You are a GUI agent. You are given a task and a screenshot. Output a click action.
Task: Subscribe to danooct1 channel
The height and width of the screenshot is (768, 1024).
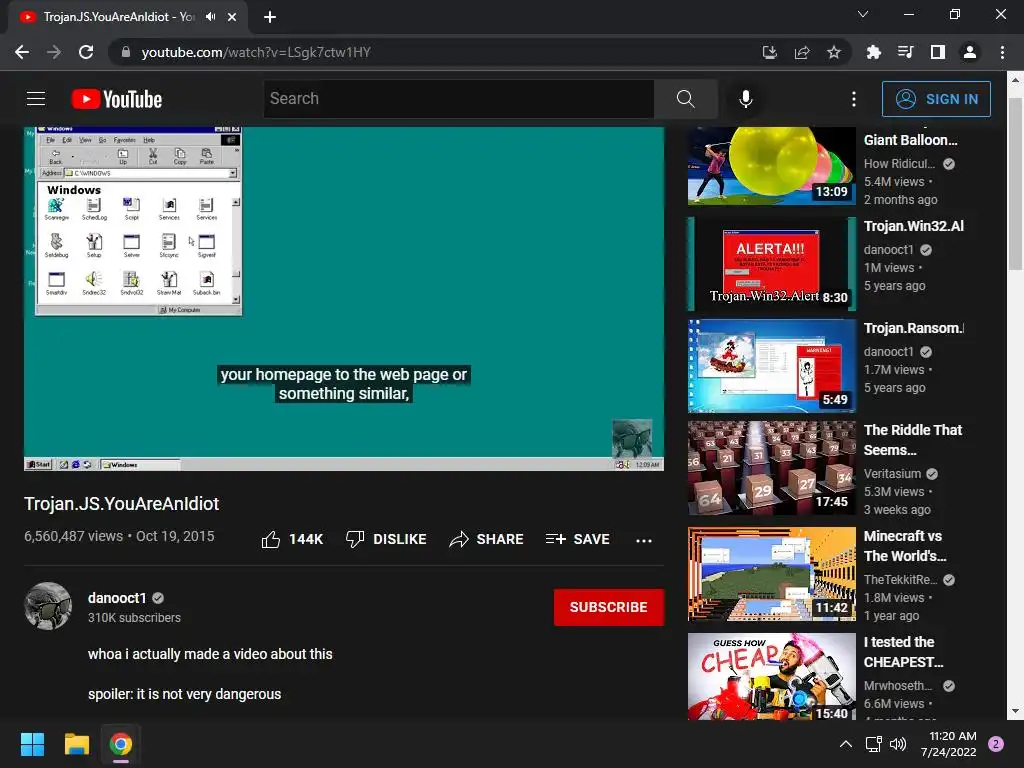[609, 607]
